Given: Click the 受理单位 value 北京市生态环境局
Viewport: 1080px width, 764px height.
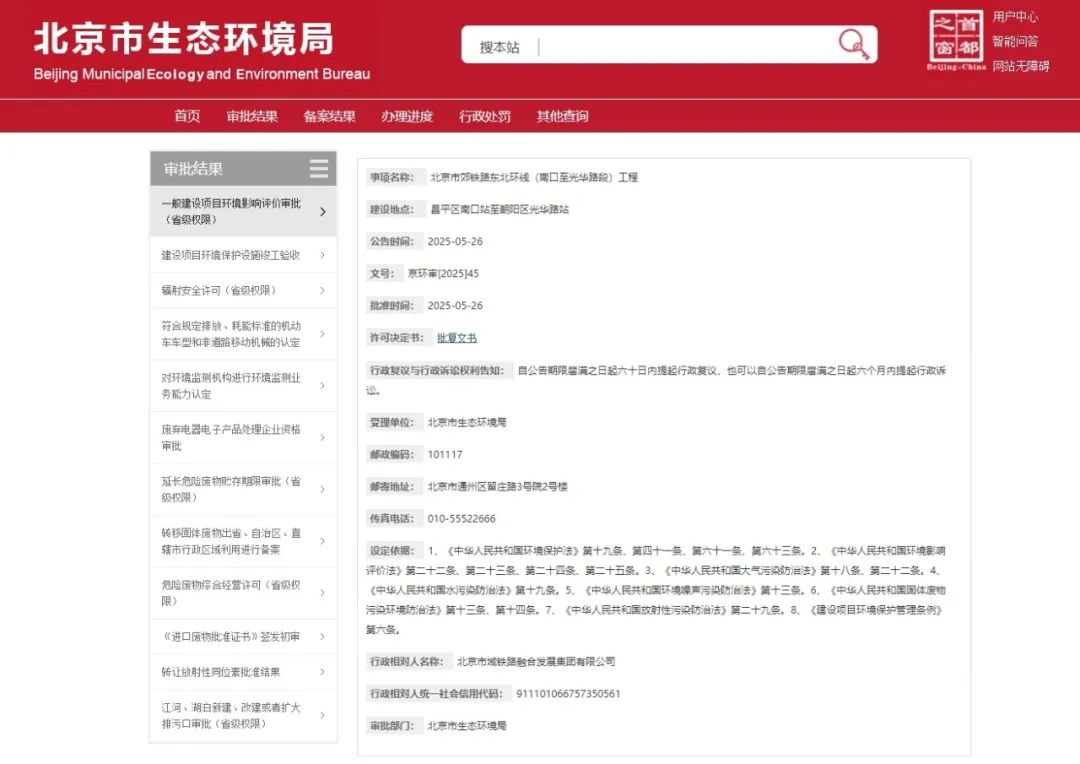Looking at the screenshot, I should pos(467,422).
